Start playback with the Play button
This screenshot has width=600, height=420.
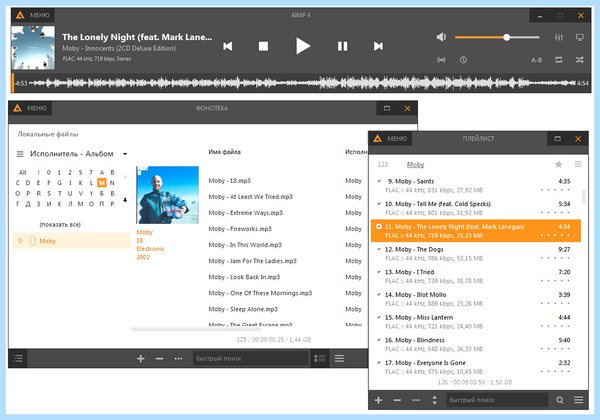coord(303,46)
